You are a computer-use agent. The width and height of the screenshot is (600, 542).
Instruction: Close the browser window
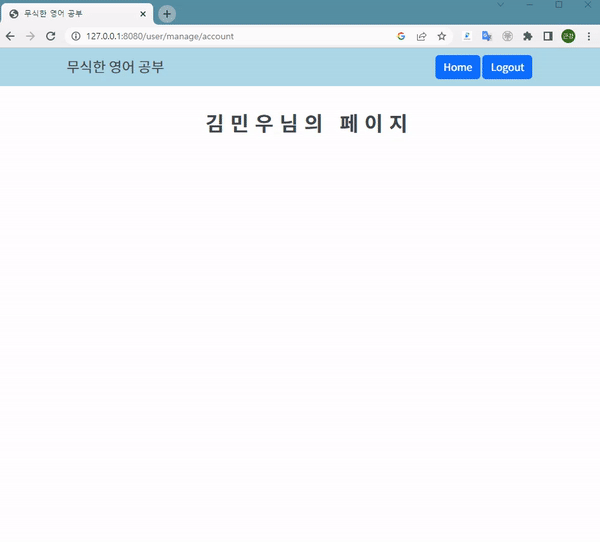588,5
